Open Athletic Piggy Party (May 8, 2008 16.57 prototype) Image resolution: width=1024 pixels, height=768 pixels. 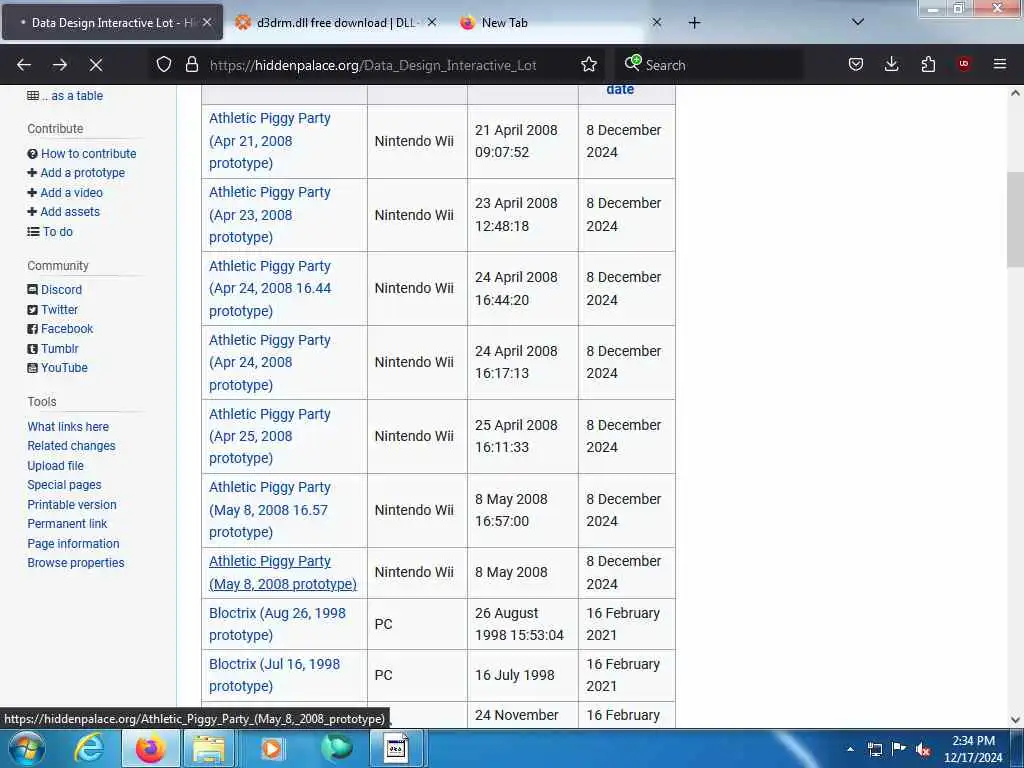pos(270,510)
